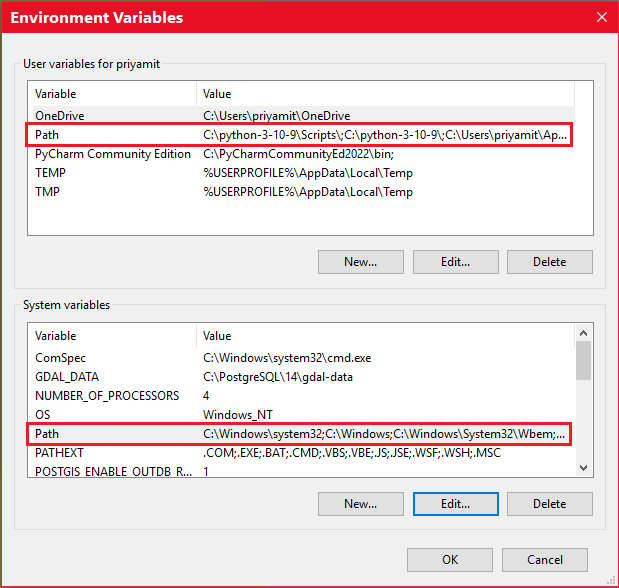Select the system Path variable with Windows\system32
The height and width of the screenshot is (588, 619).
(304, 434)
